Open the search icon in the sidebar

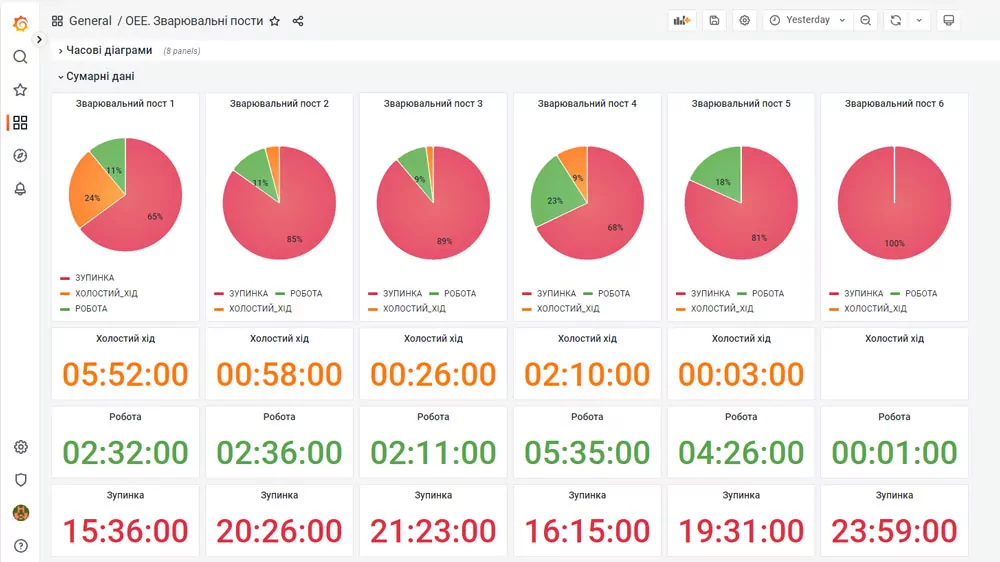click(20, 57)
